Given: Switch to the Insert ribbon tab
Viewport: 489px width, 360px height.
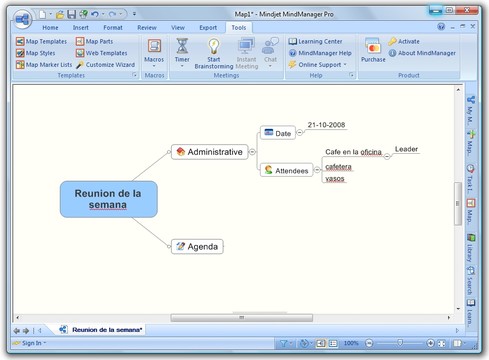Looking at the screenshot, I should (x=81, y=28).
